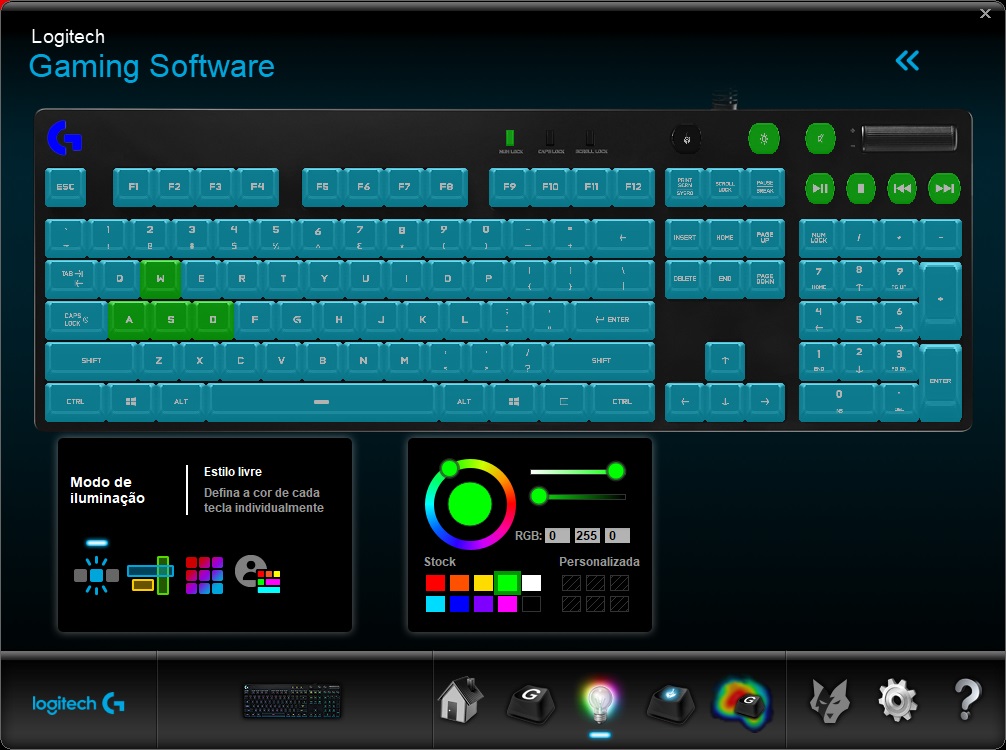Pick the magenta stock color swatch
This screenshot has width=1006, height=750.
[x=507, y=604]
